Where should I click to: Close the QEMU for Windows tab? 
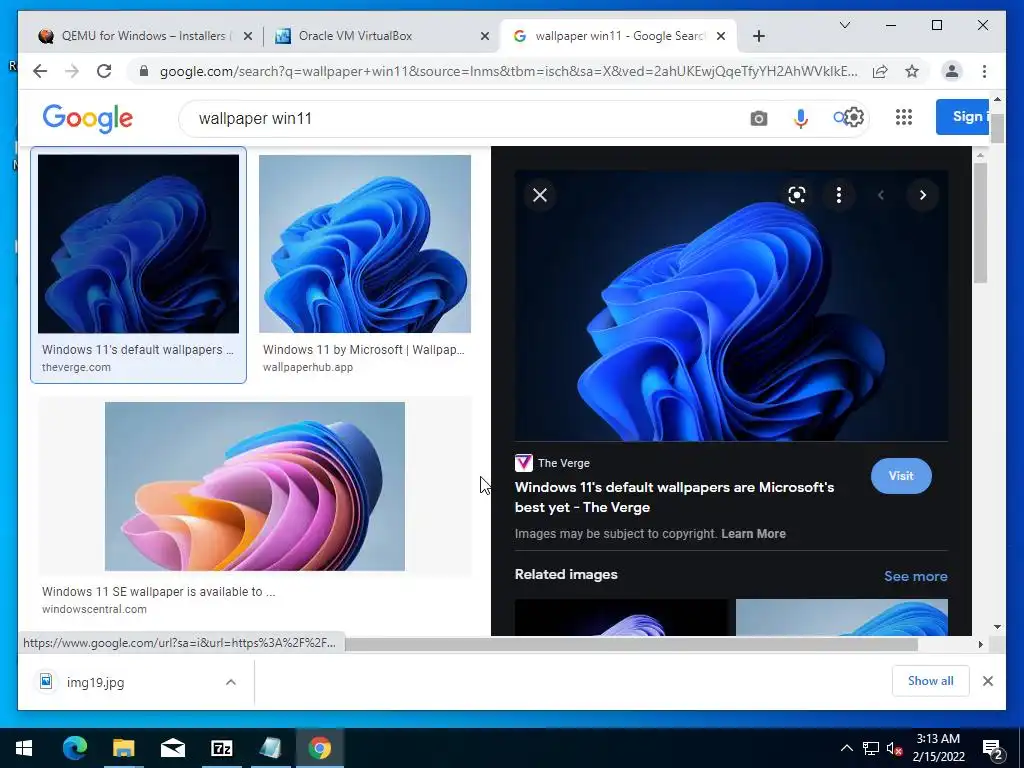[248, 36]
